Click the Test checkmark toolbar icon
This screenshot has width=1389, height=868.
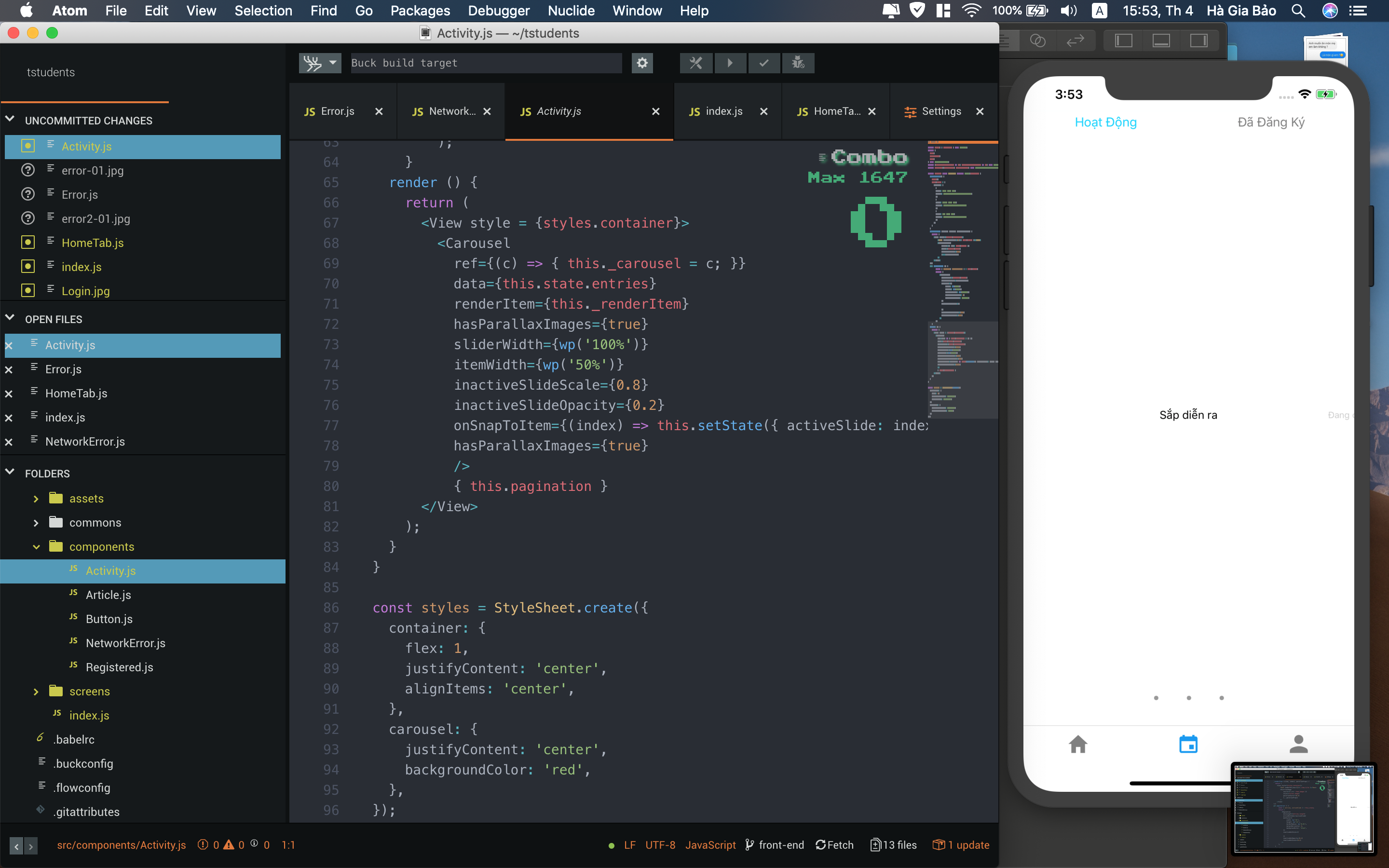click(763, 63)
